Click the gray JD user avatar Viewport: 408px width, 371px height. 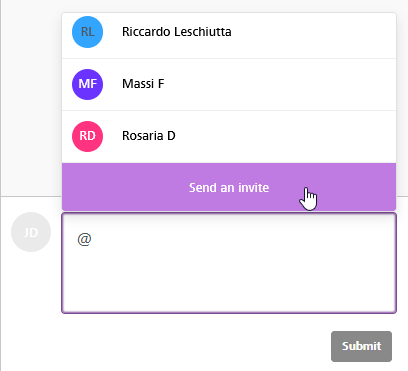tap(31, 232)
